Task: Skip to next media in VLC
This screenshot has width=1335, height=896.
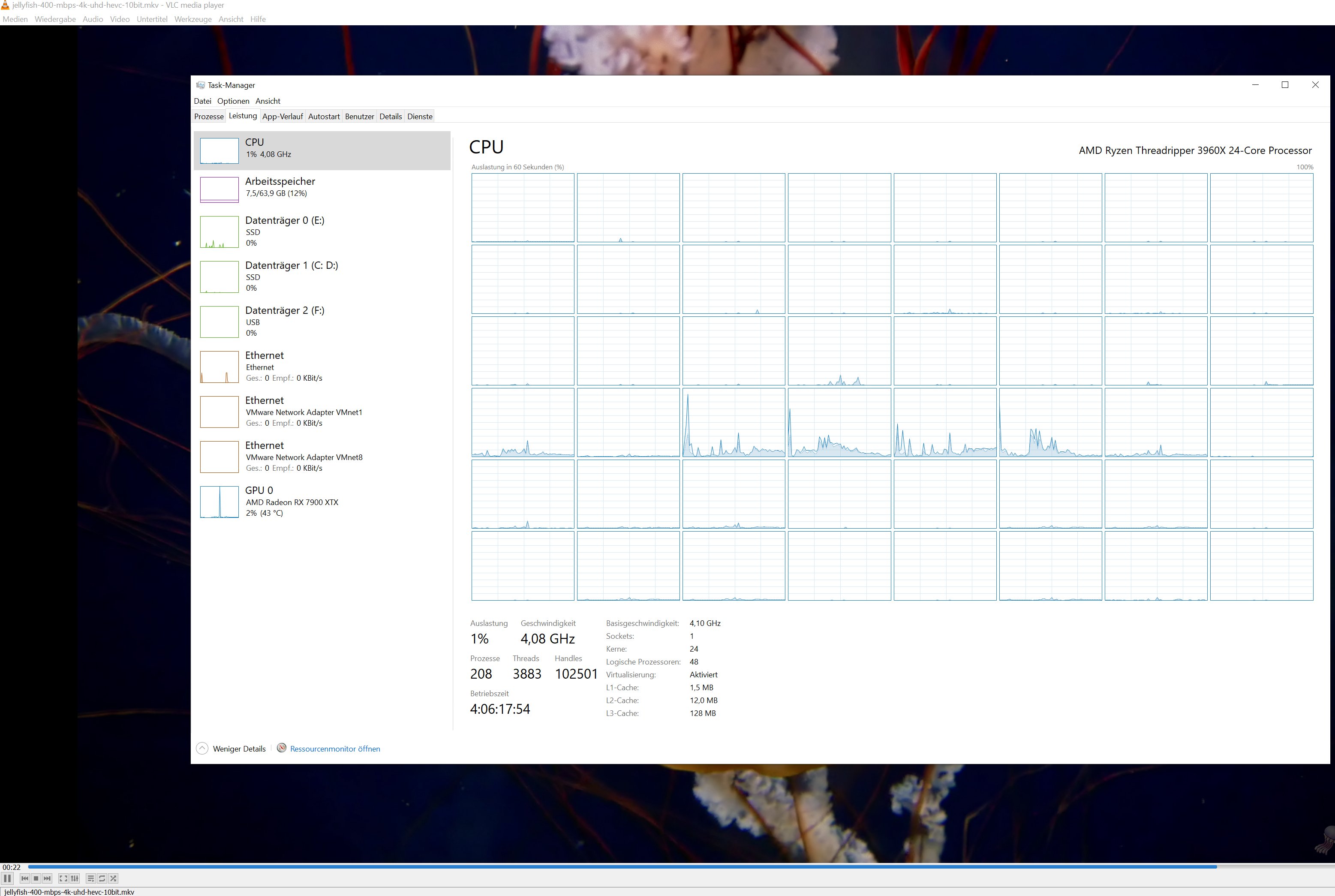Action: 48,878
